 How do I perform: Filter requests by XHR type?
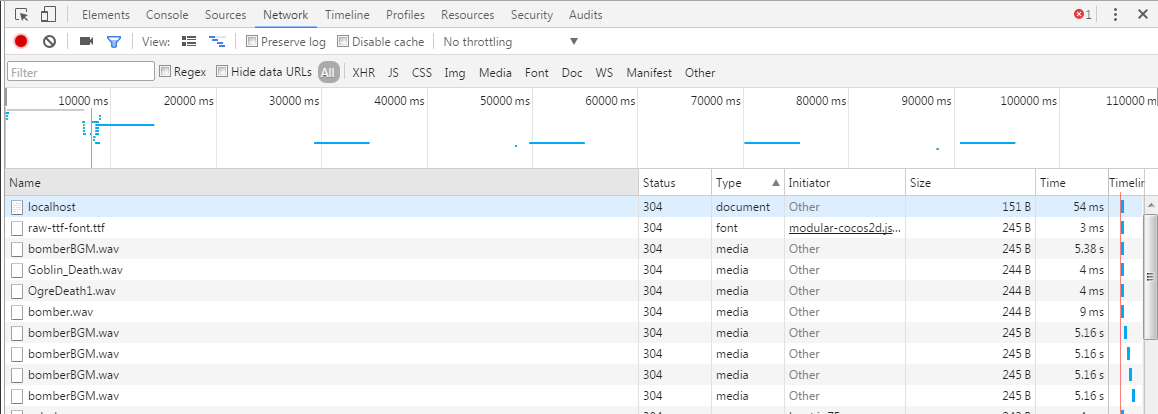point(364,72)
